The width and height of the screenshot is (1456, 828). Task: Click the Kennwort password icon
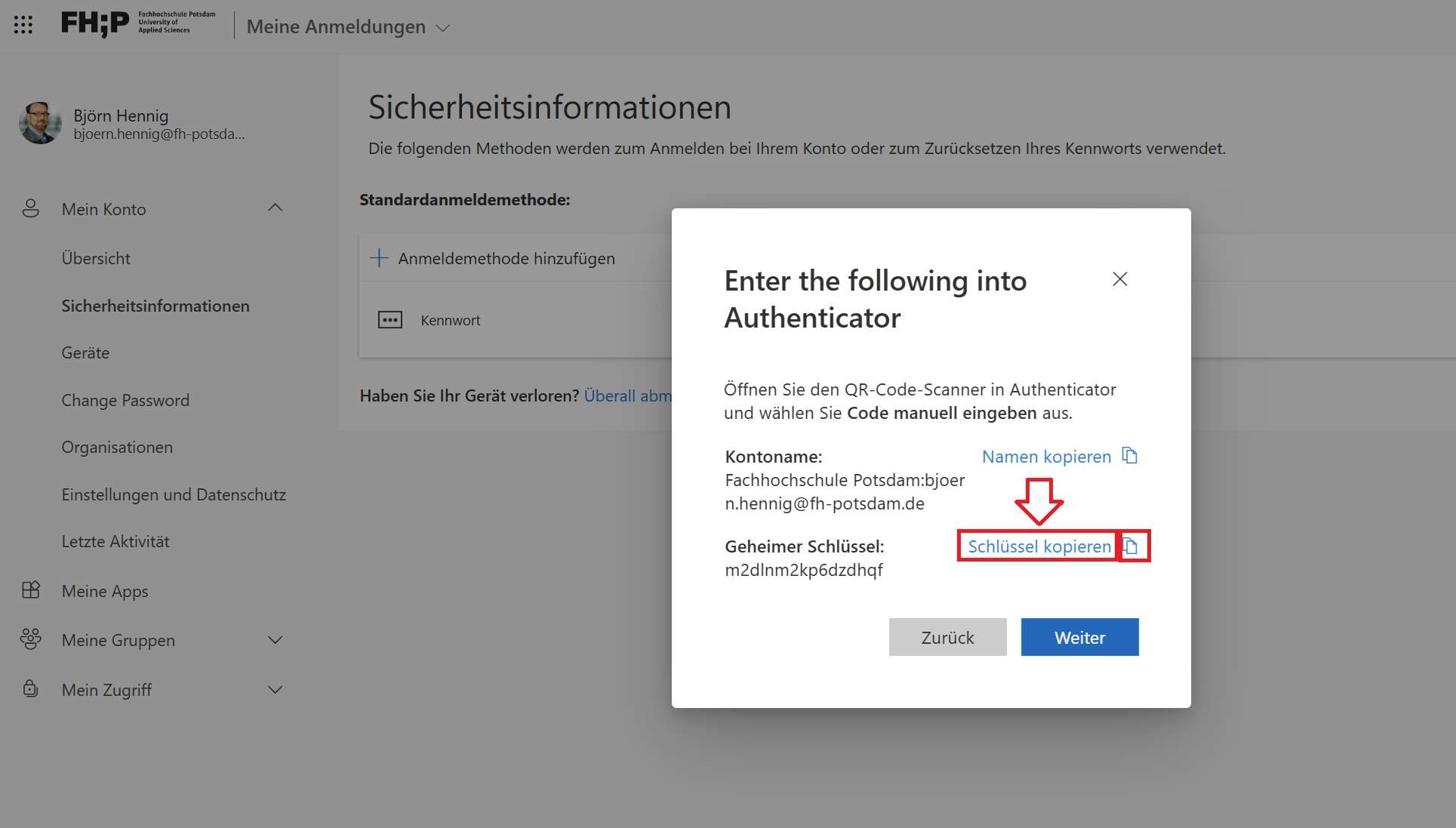point(390,320)
